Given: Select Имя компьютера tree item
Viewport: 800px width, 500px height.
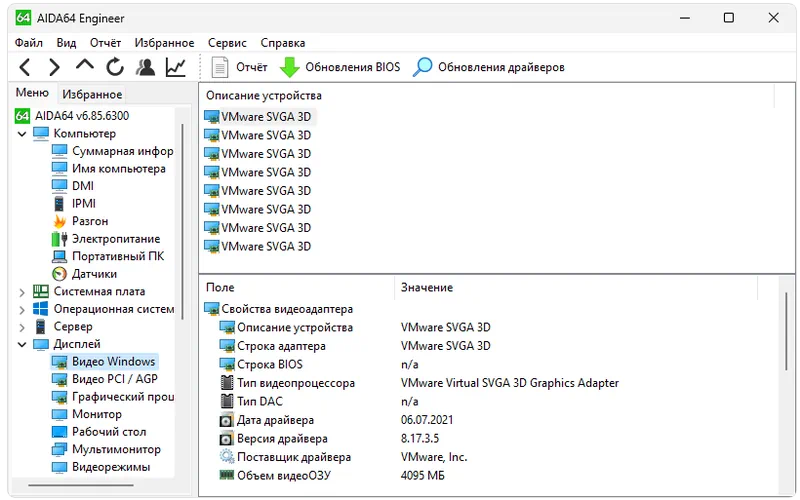Looking at the screenshot, I should tap(109, 168).
